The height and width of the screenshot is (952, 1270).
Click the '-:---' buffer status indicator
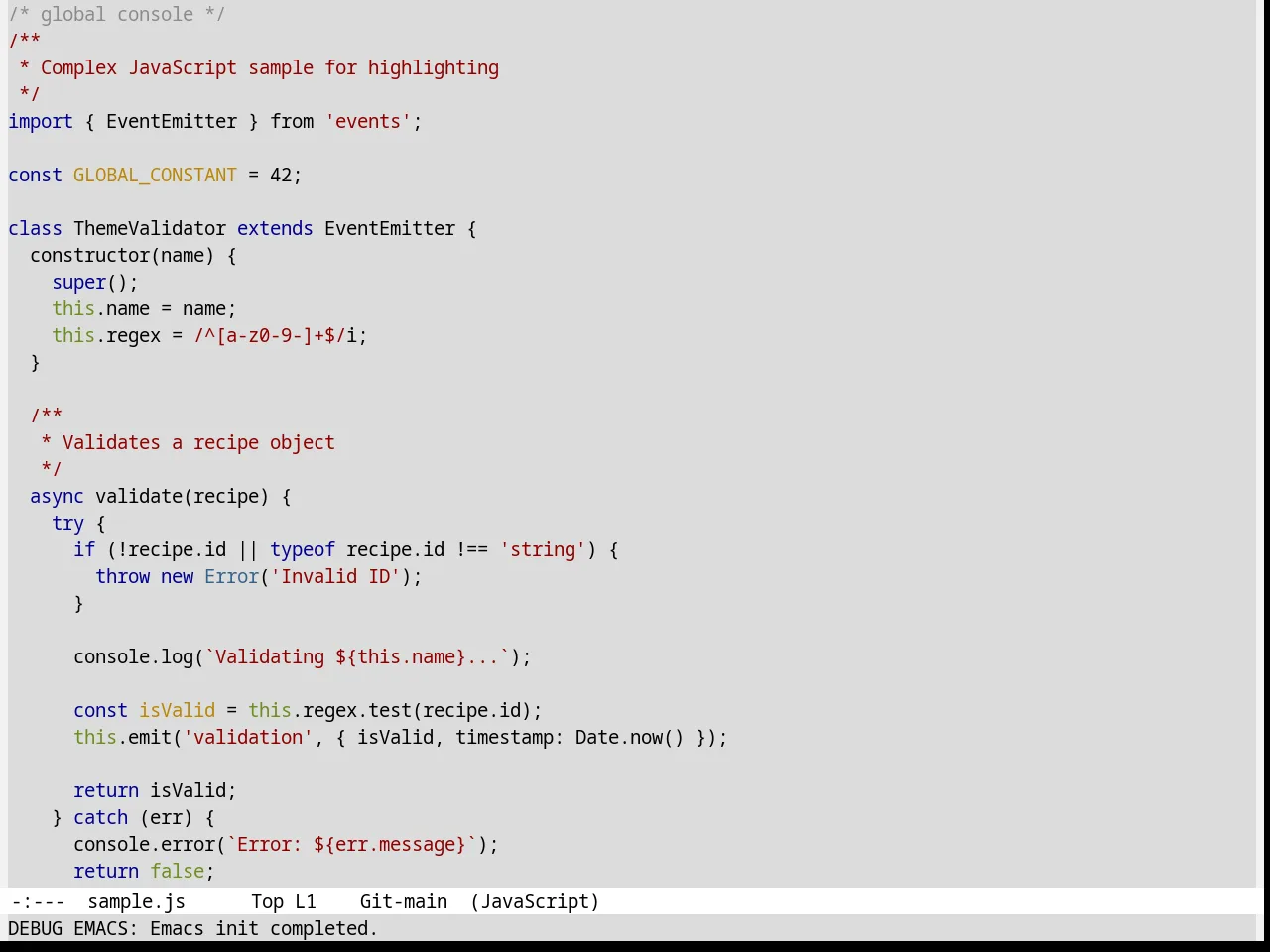tap(38, 901)
